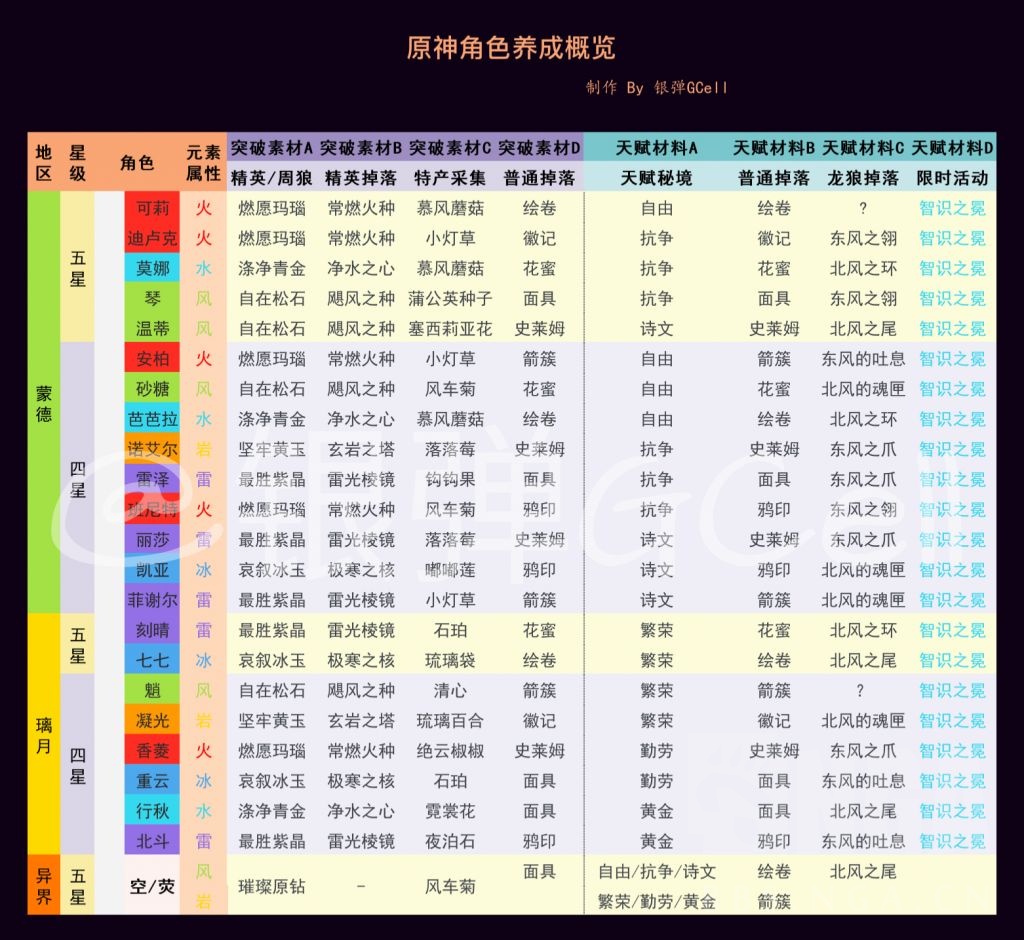
Task: Select character cell 刻晴
Action: [152, 630]
